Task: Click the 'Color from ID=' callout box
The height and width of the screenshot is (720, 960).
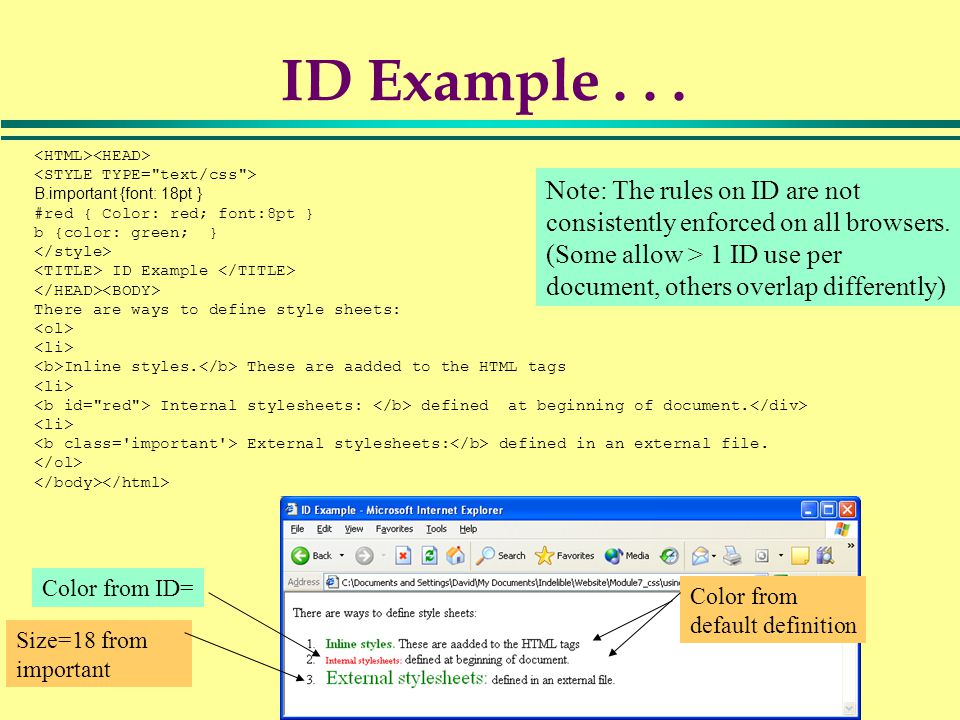Action: click(118, 588)
